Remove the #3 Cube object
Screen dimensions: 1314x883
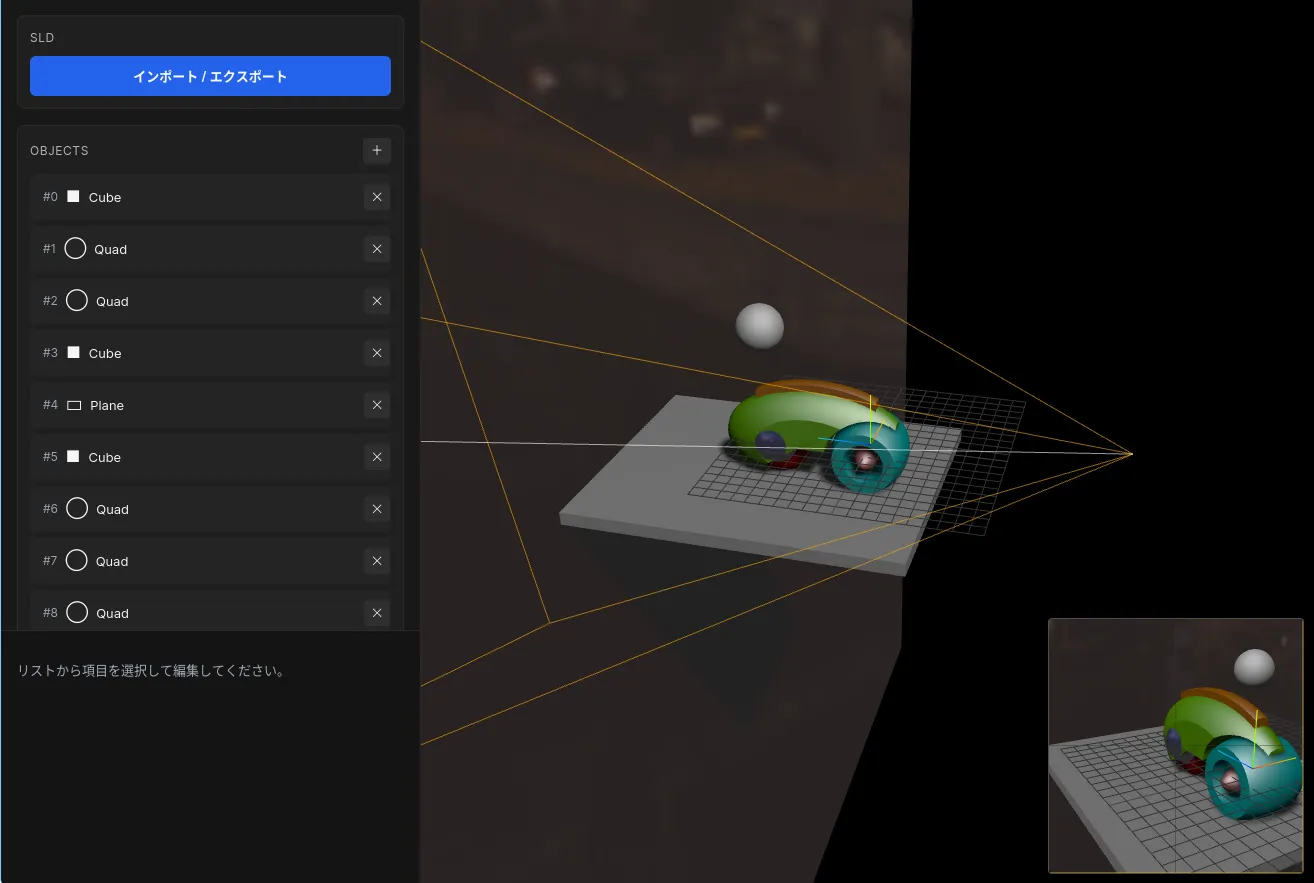tap(377, 353)
